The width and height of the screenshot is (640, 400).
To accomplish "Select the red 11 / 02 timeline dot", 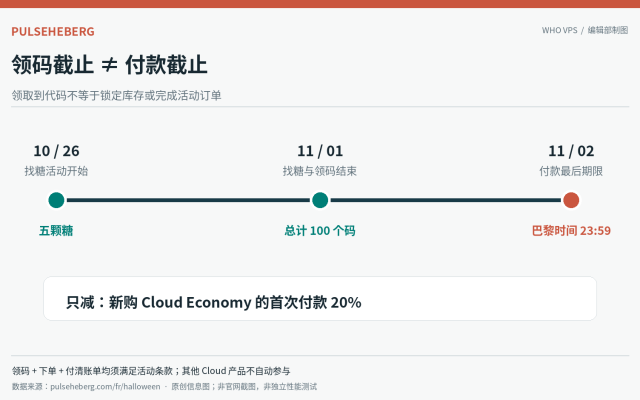I will (x=571, y=200).
